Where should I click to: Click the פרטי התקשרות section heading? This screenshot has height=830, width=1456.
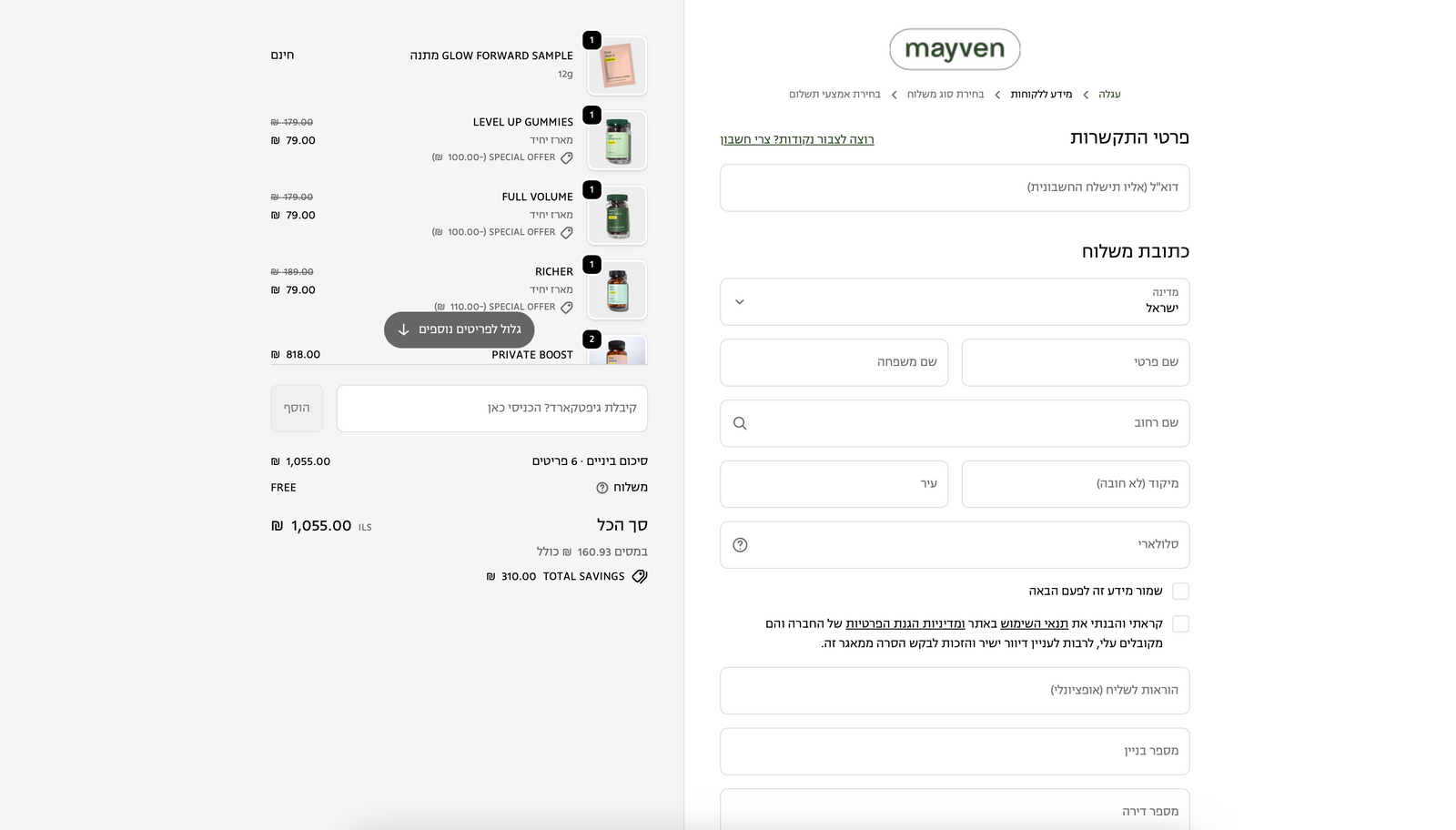pyautogui.click(x=1129, y=138)
